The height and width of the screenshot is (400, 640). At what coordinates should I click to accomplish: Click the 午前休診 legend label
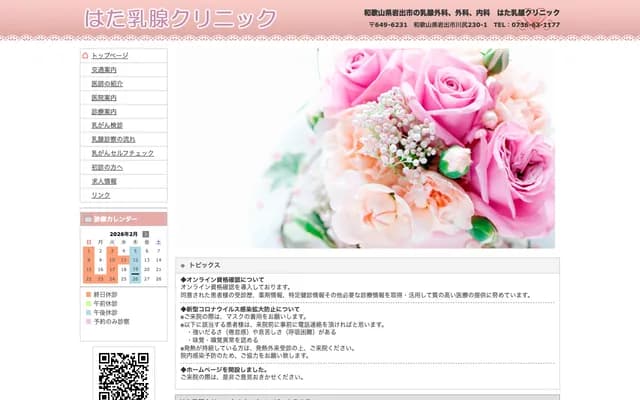(x=105, y=303)
